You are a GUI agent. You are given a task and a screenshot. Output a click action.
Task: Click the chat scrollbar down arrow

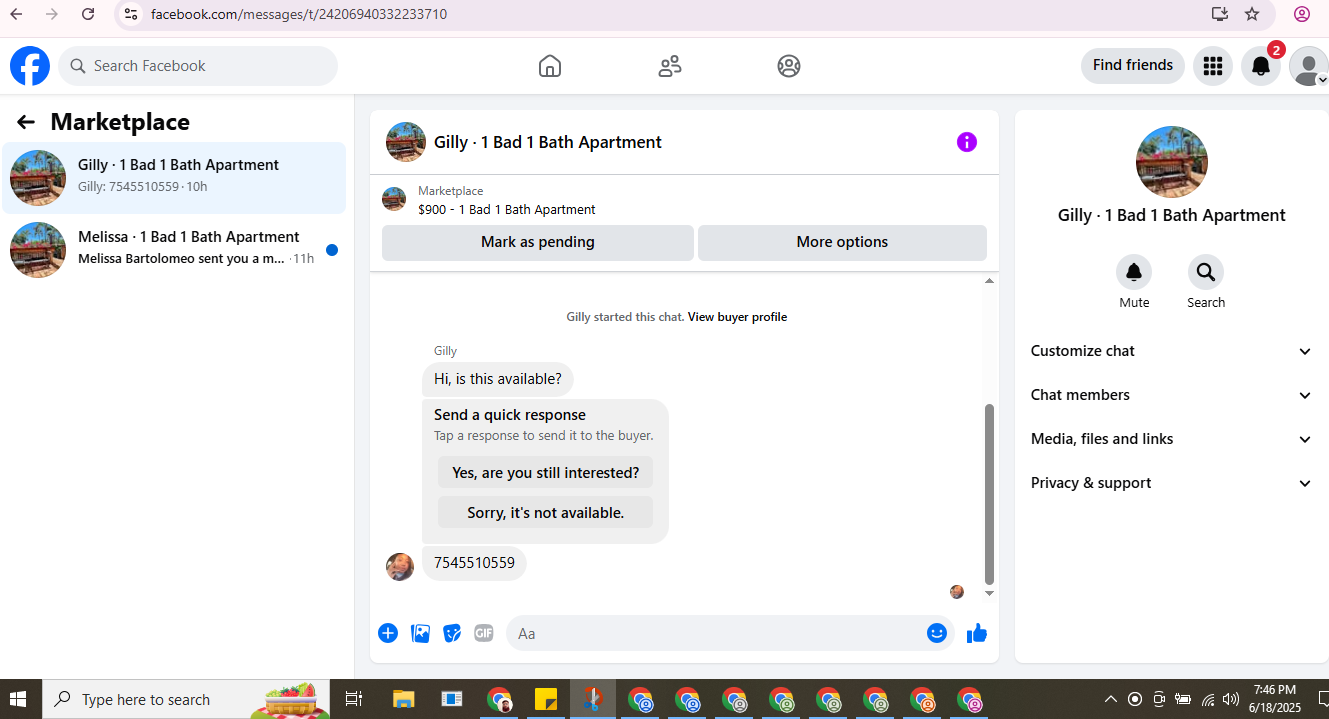[990, 594]
